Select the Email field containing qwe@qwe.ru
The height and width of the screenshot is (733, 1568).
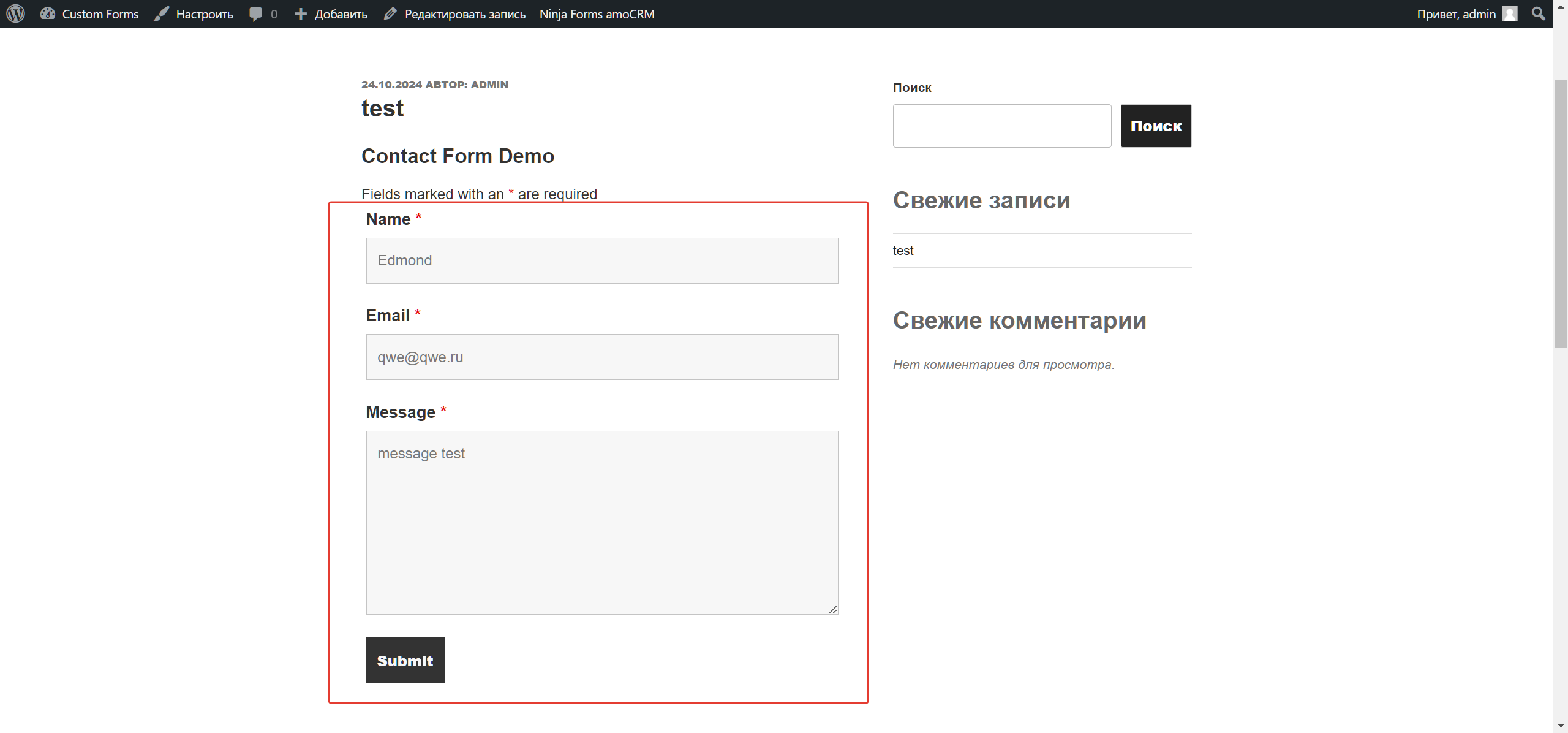(601, 357)
